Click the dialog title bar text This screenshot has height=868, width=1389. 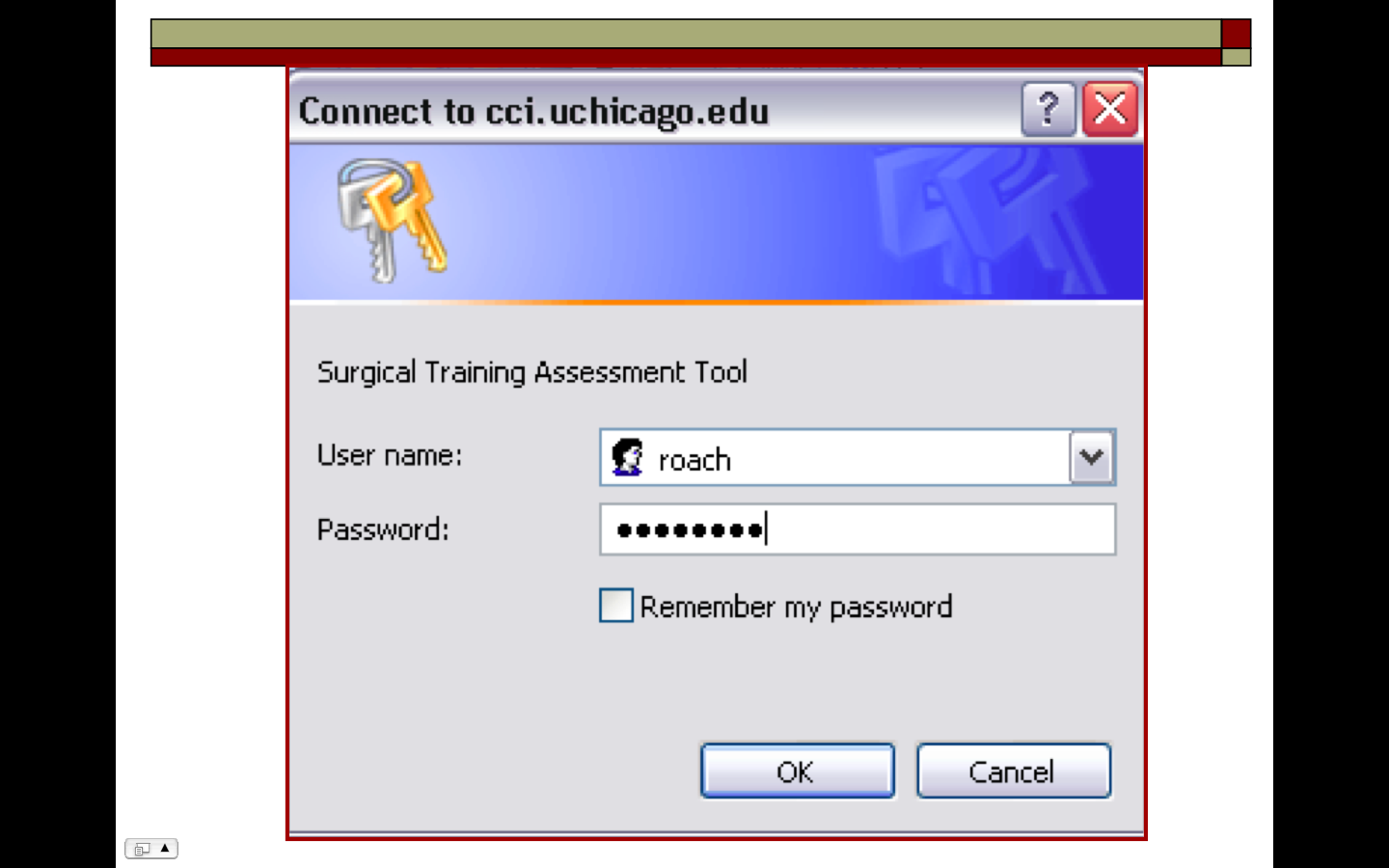tap(533, 111)
